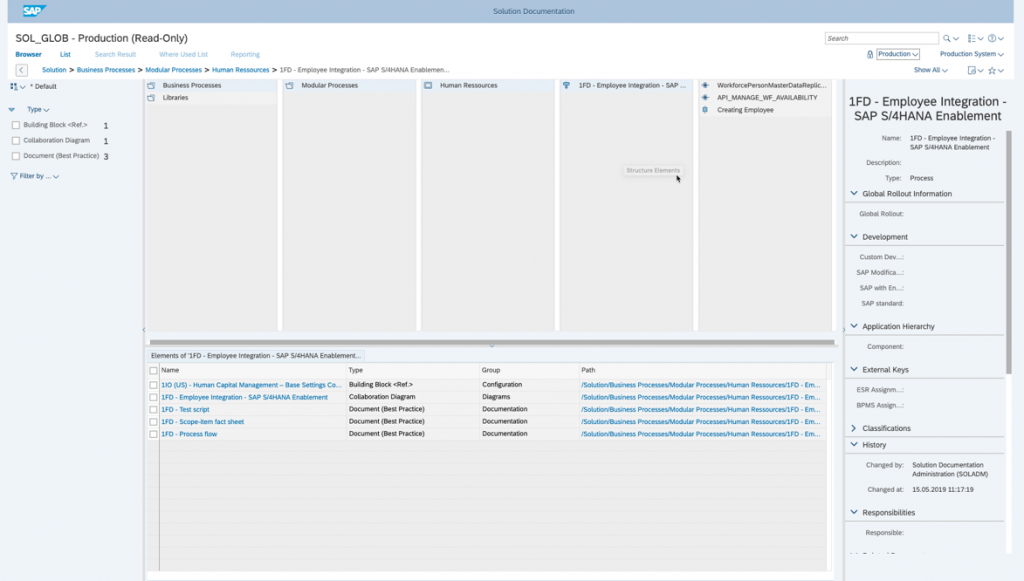Sort by the Type column header
Screen dimensions: 1024x581
tap(356, 370)
